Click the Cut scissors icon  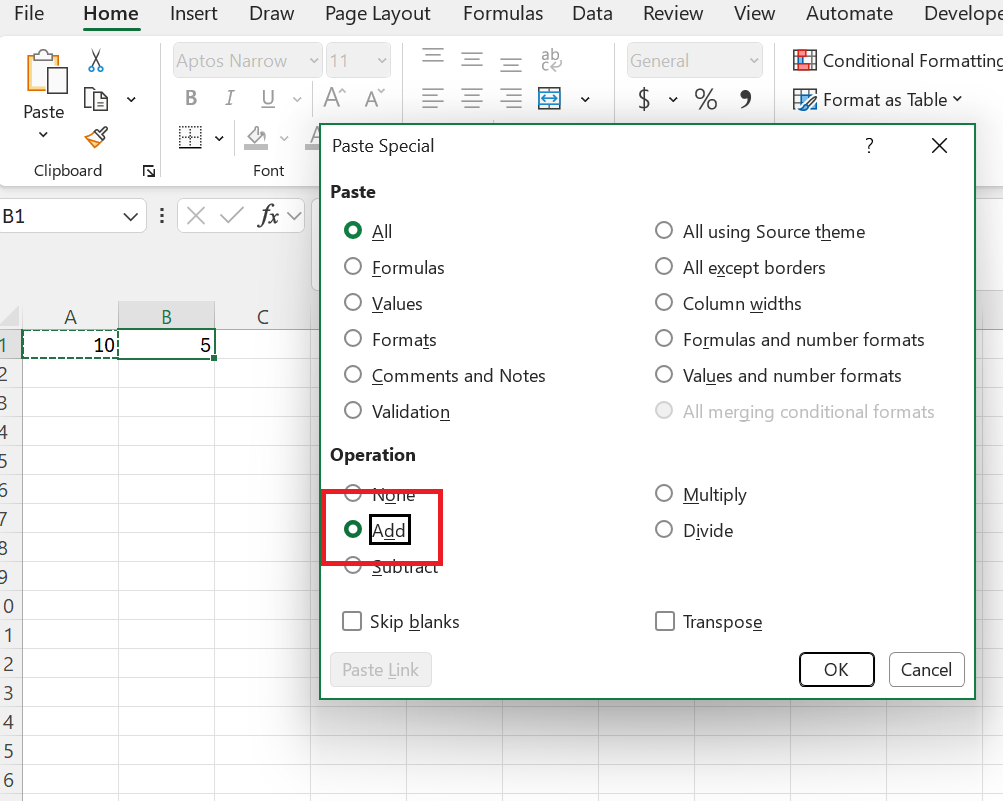tap(95, 61)
